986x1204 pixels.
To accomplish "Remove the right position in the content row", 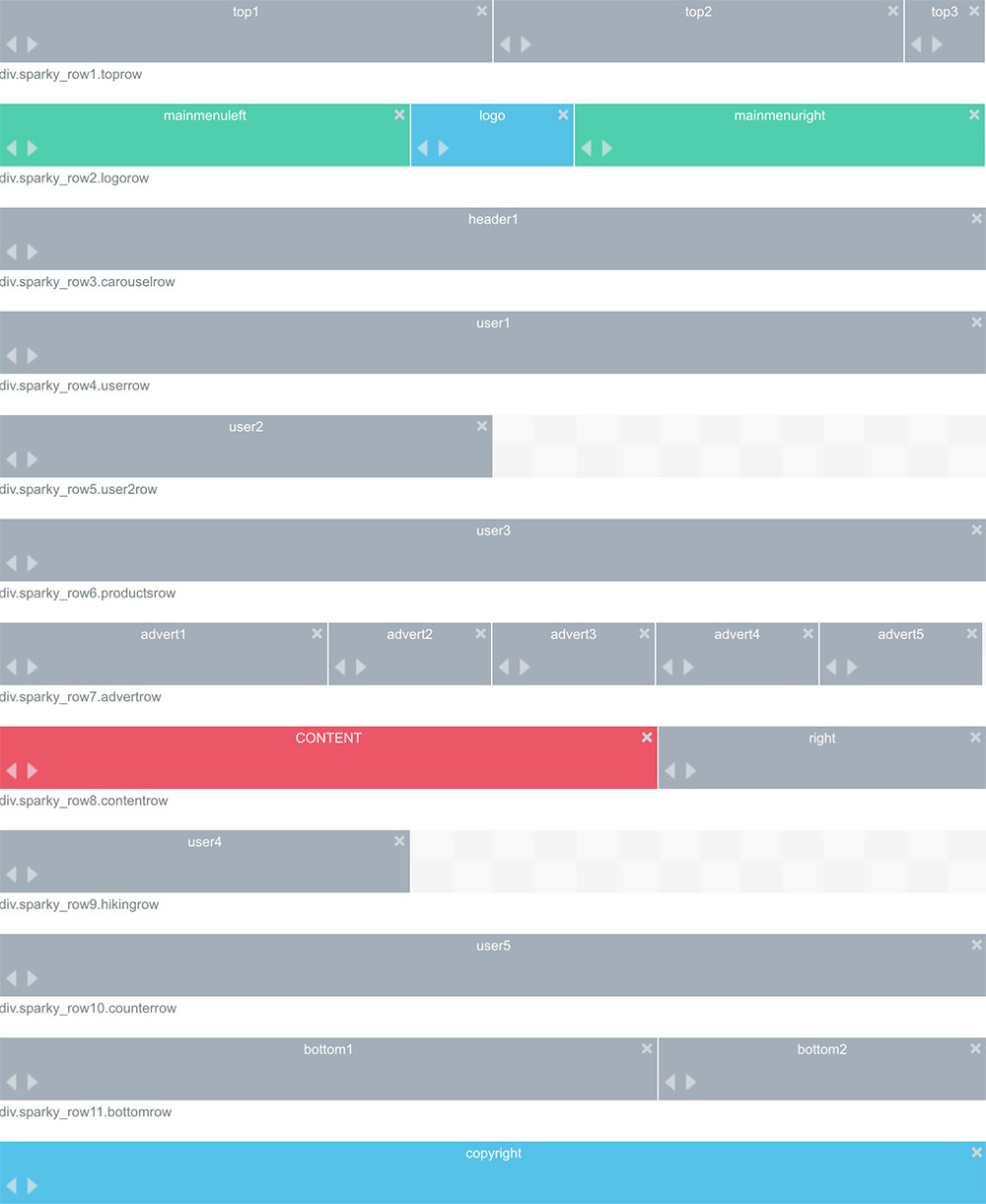I will pos(977,737).
